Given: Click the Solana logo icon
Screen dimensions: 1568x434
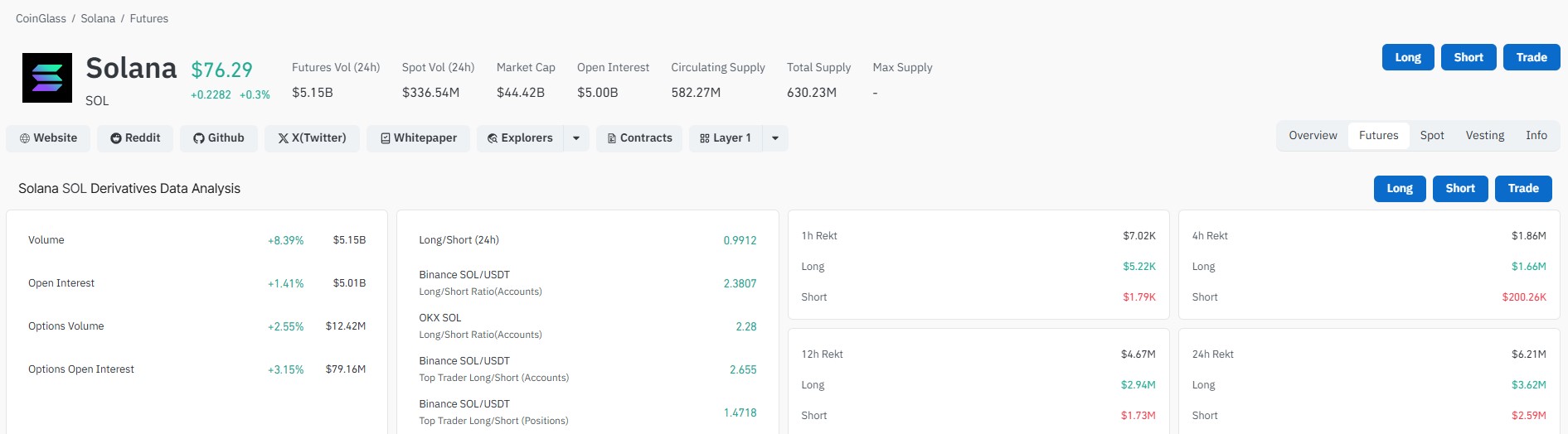Looking at the screenshot, I should [x=47, y=78].
